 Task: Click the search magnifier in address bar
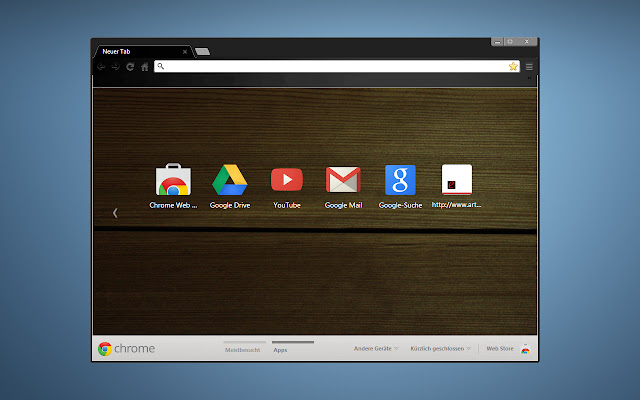tap(160, 66)
